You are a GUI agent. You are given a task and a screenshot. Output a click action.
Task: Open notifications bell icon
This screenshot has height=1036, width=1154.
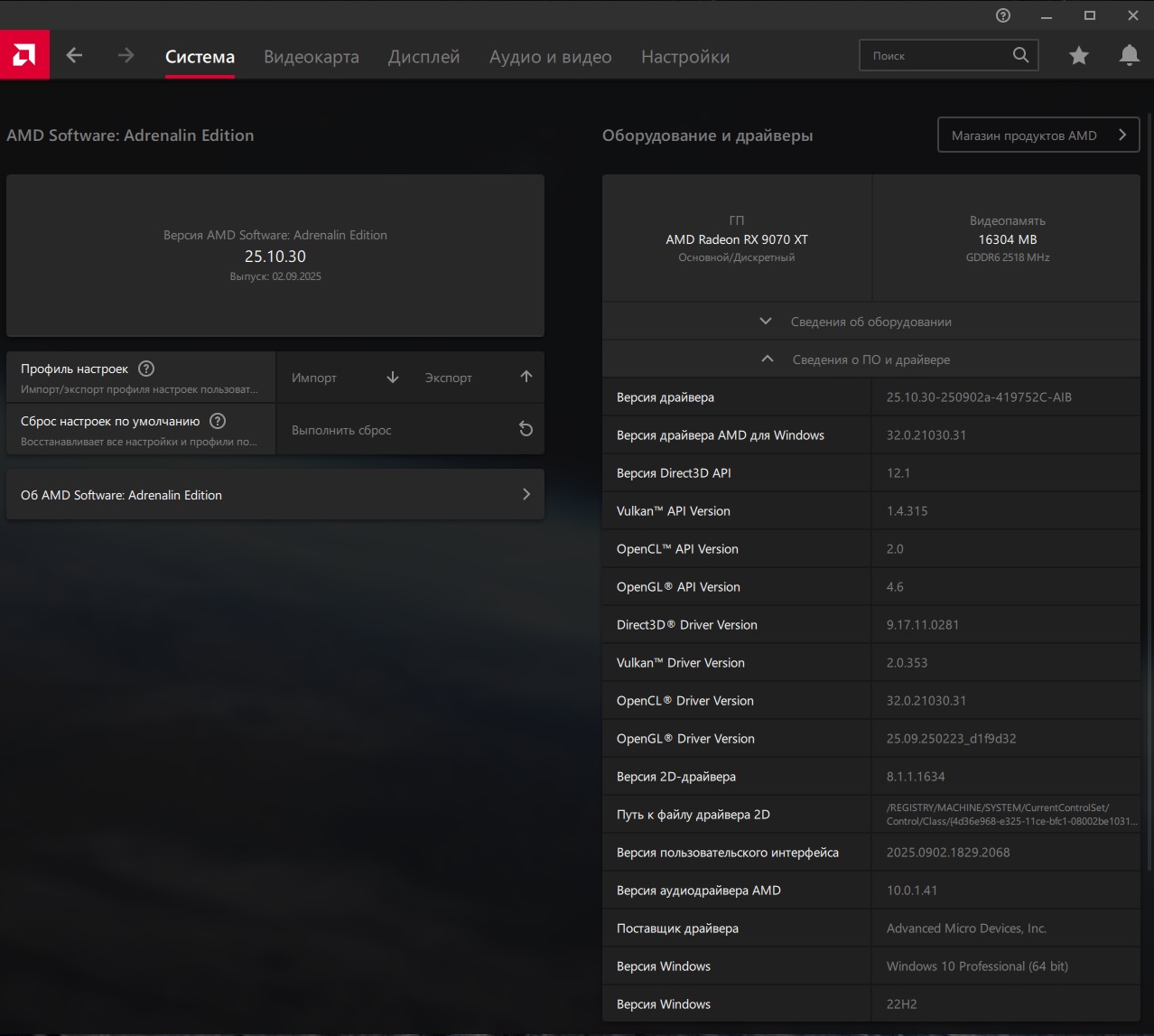click(1129, 56)
